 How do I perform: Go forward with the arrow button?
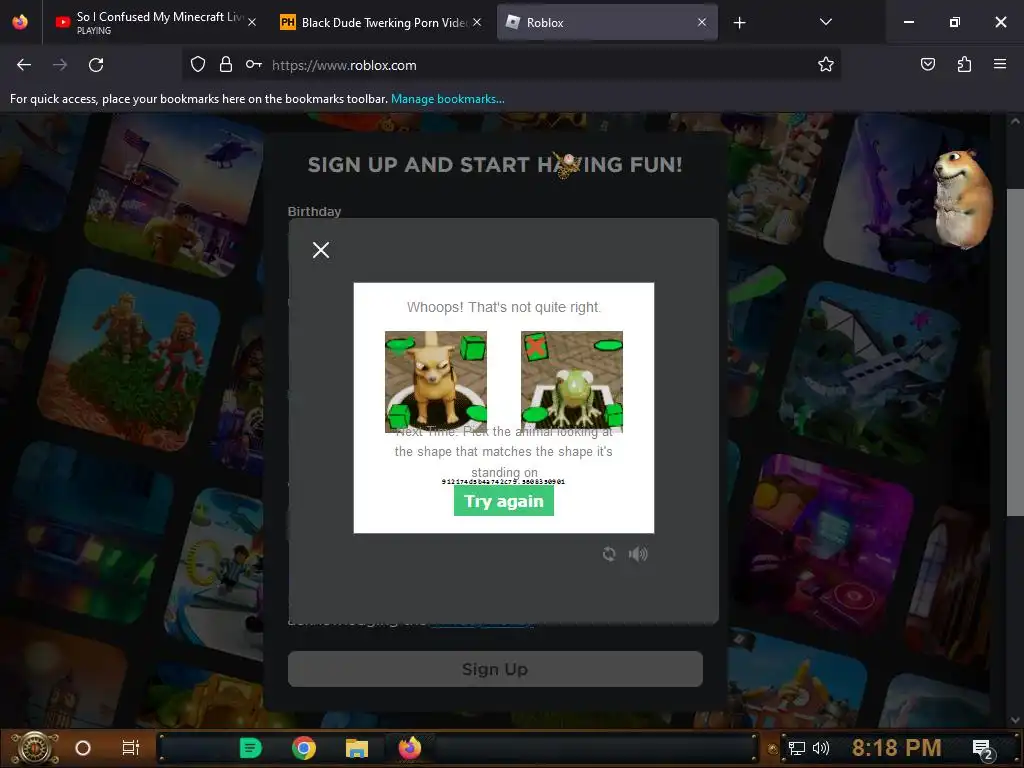click(60, 65)
